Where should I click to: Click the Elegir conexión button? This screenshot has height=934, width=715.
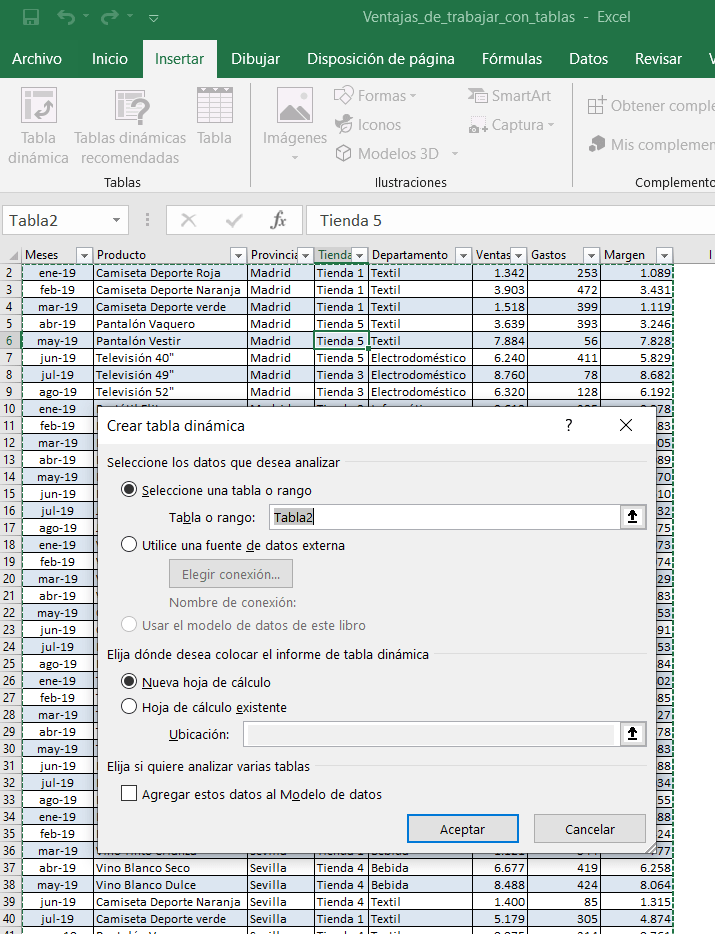click(x=231, y=574)
